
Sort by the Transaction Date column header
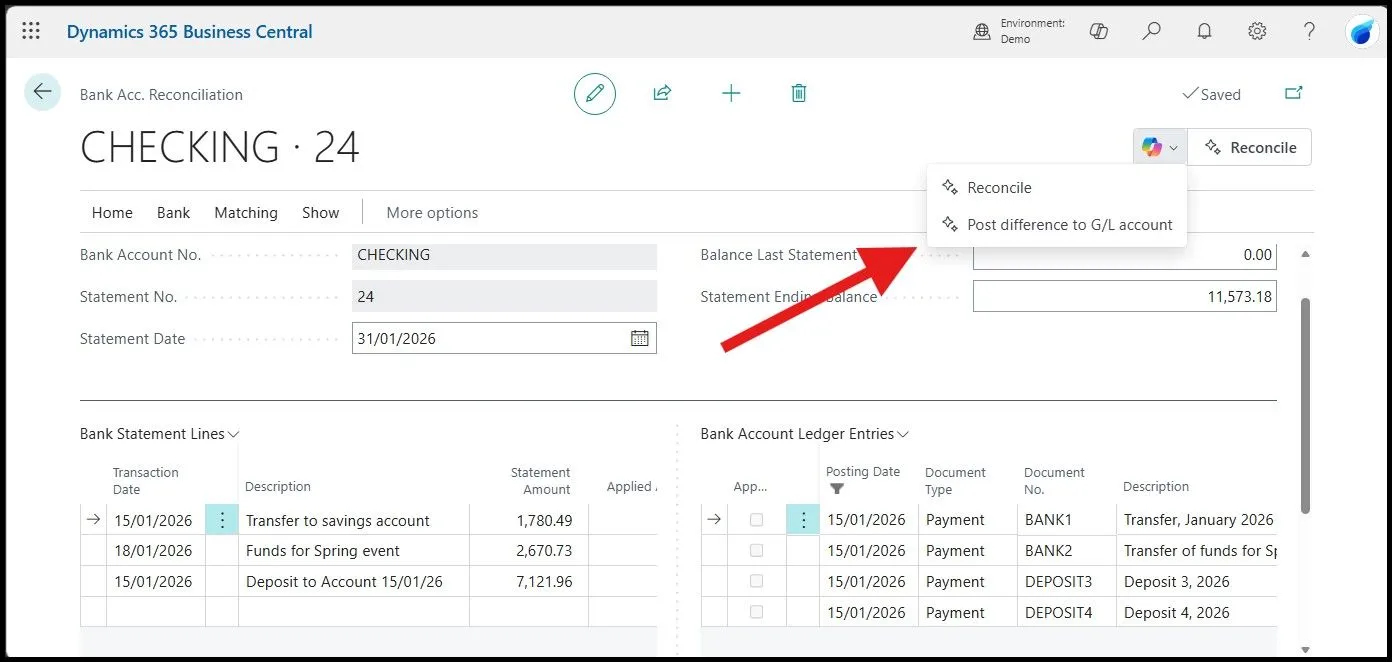(146, 481)
